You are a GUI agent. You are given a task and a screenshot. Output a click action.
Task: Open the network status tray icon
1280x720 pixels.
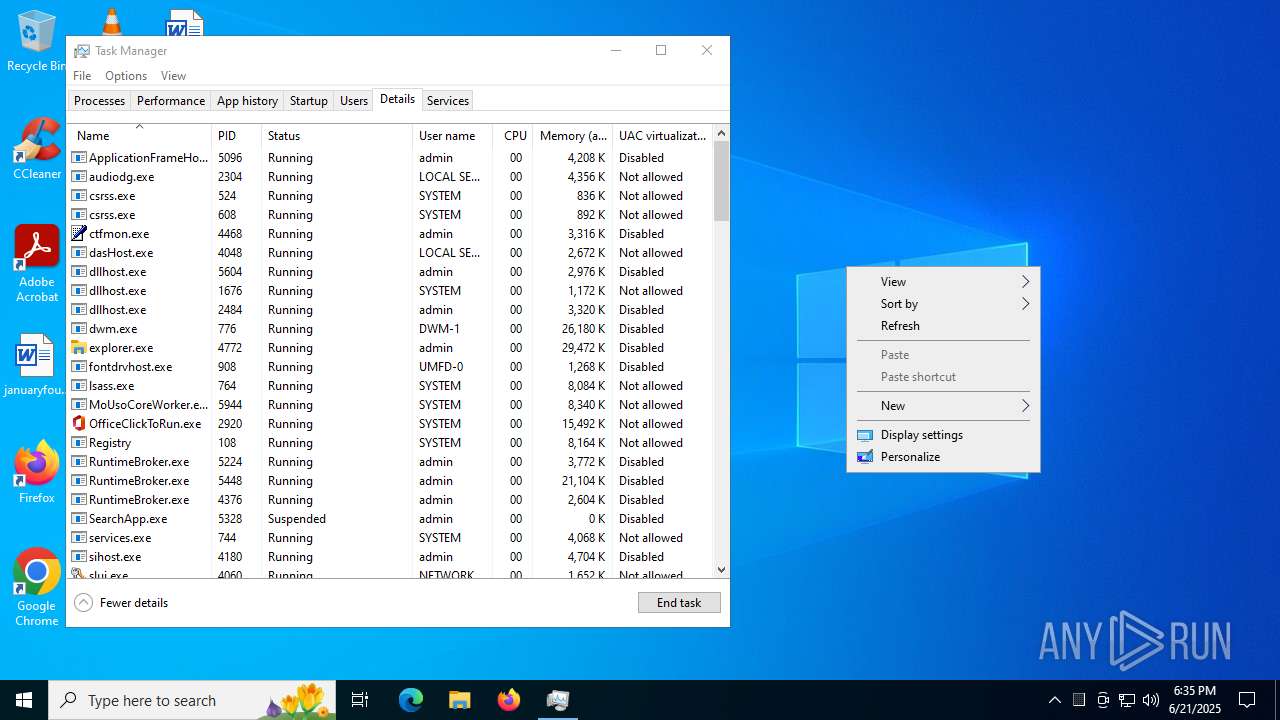pos(1127,700)
